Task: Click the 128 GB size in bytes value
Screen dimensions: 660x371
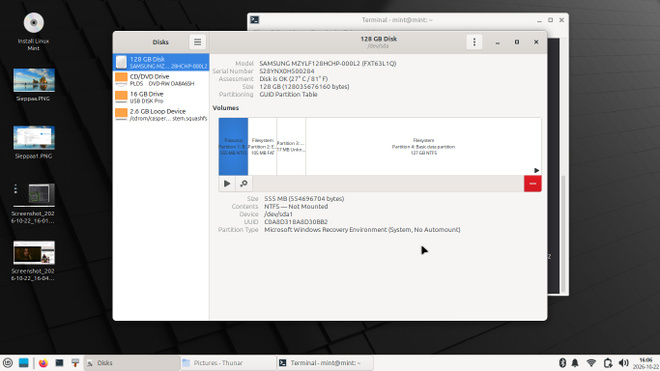Action: (304, 87)
